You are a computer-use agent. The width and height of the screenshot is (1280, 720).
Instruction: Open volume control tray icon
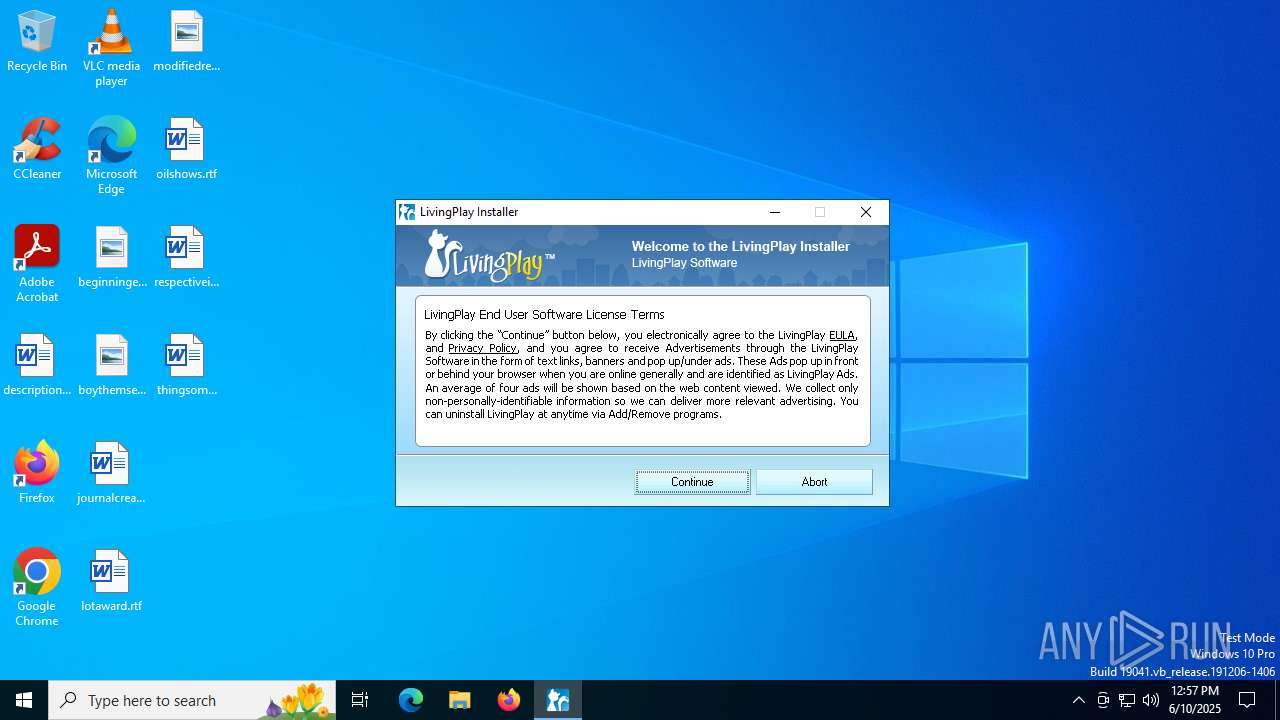(1151, 700)
